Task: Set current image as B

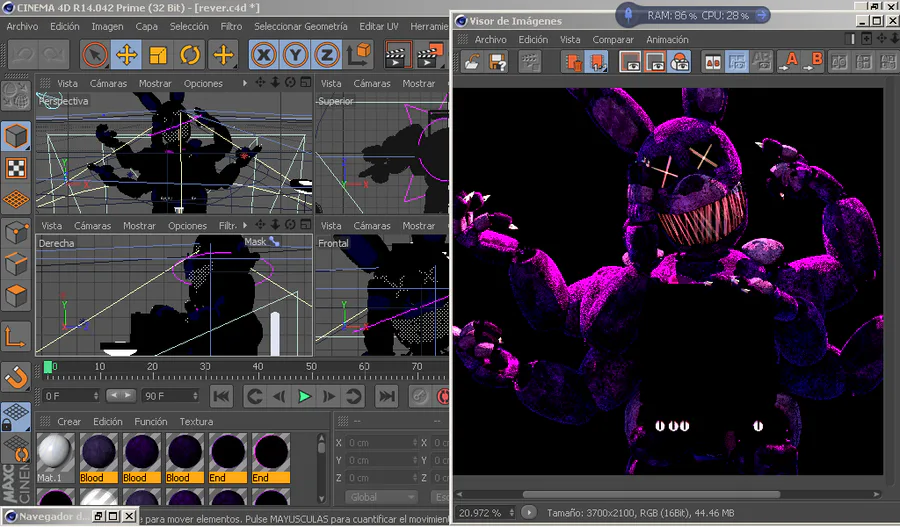Action: click(x=813, y=62)
